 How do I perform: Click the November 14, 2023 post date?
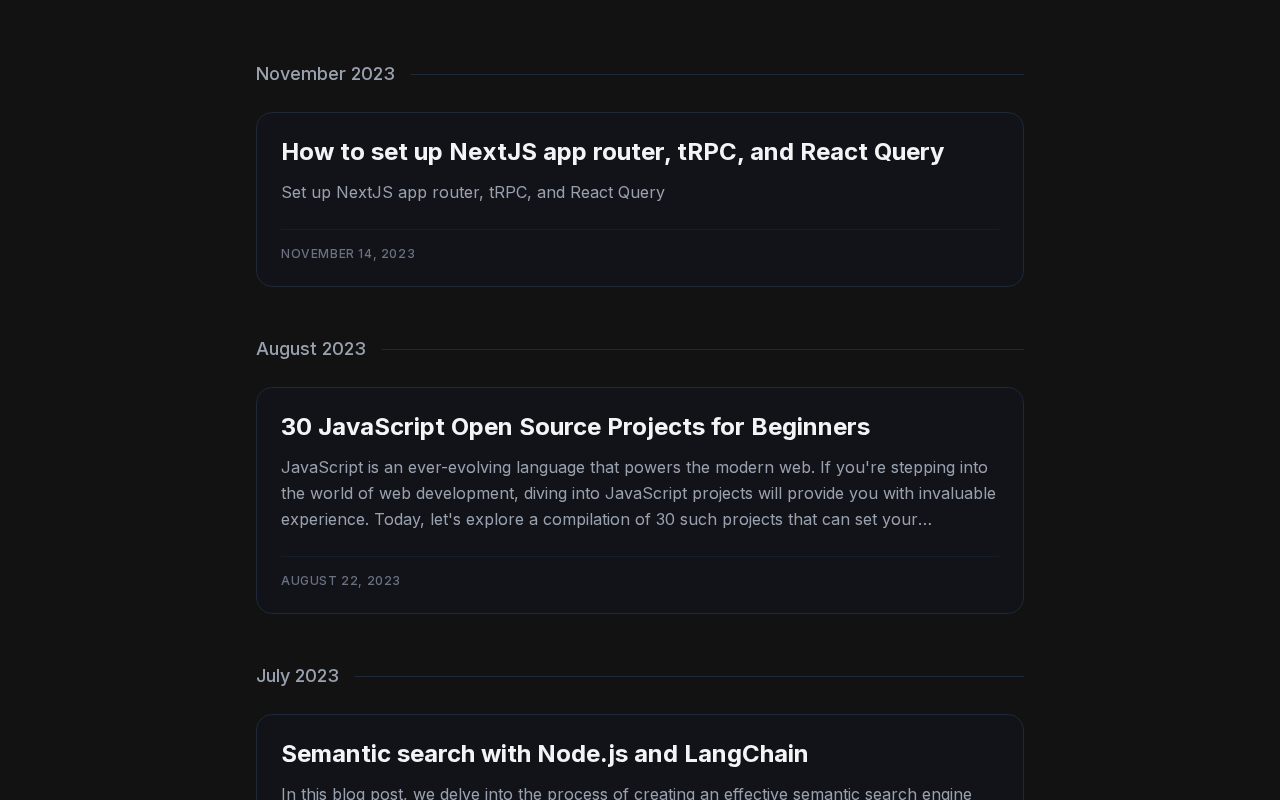(348, 254)
